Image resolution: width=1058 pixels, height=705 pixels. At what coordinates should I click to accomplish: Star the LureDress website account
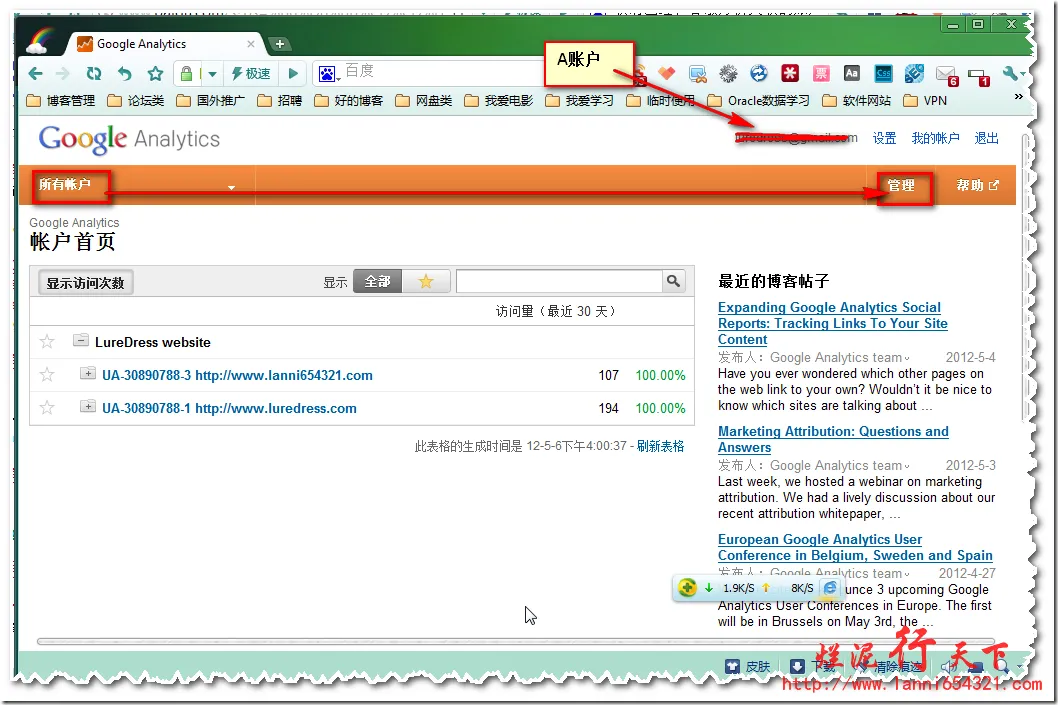point(47,341)
